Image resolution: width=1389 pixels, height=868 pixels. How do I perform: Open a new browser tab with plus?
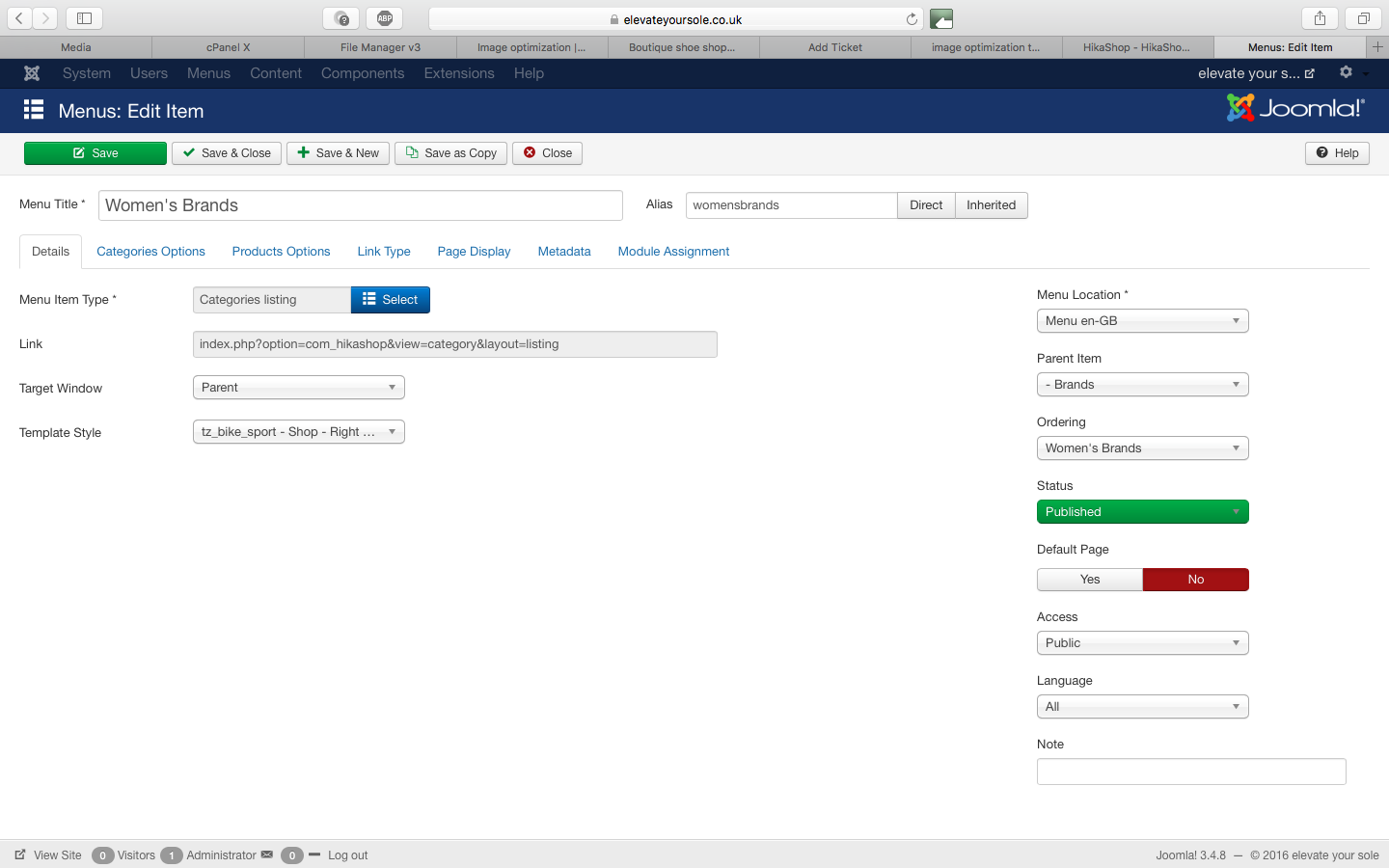click(1377, 47)
